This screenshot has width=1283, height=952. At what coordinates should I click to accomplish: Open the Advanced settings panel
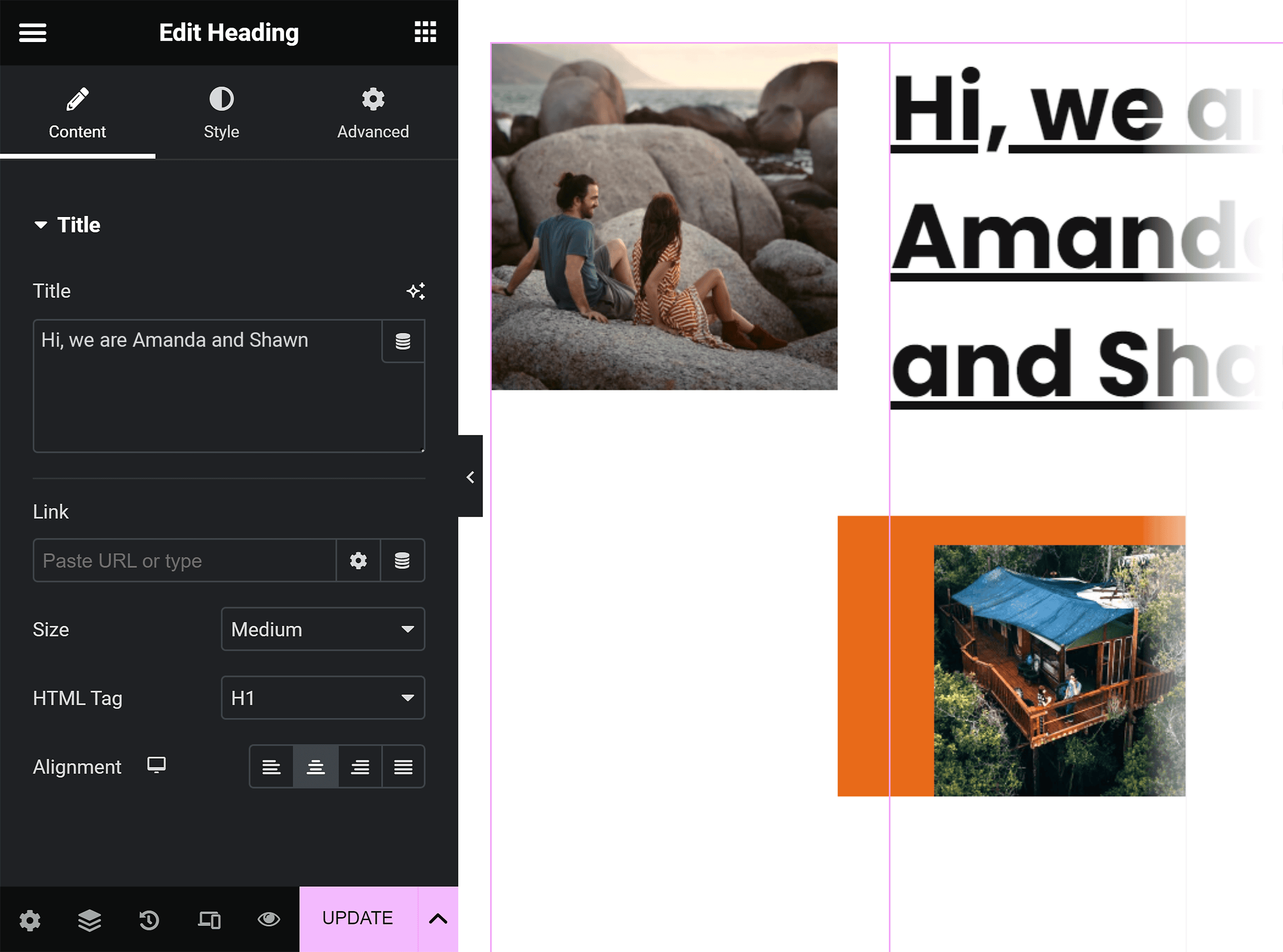pyautogui.click(x=373, y=112)
